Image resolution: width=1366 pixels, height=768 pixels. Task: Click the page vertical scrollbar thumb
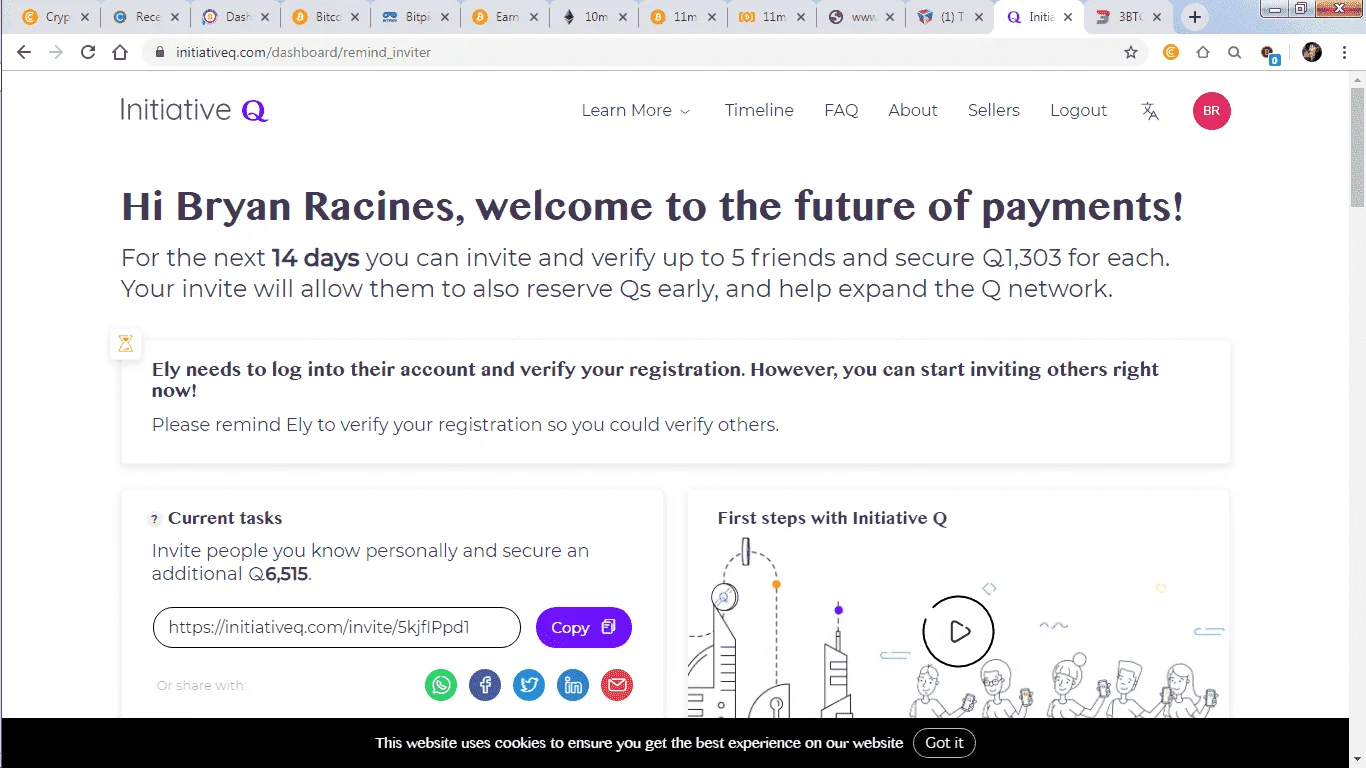coord(1357,147)
